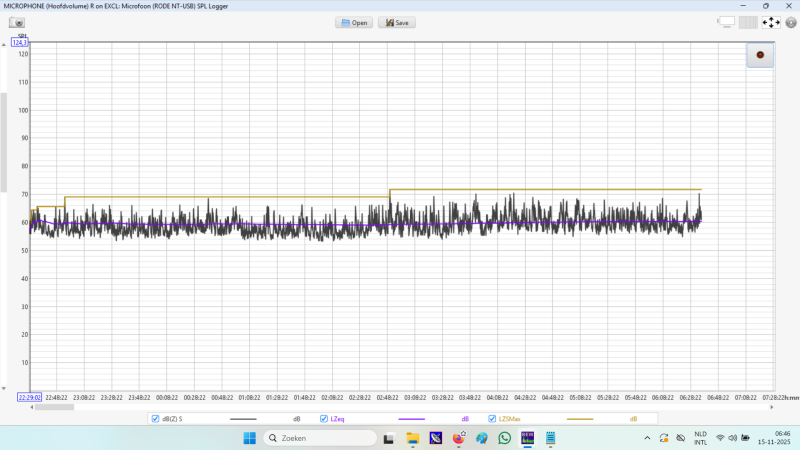Click the Open button
Image resolution: width=800 pixels, height=450 pixels.
pos(354,22)
